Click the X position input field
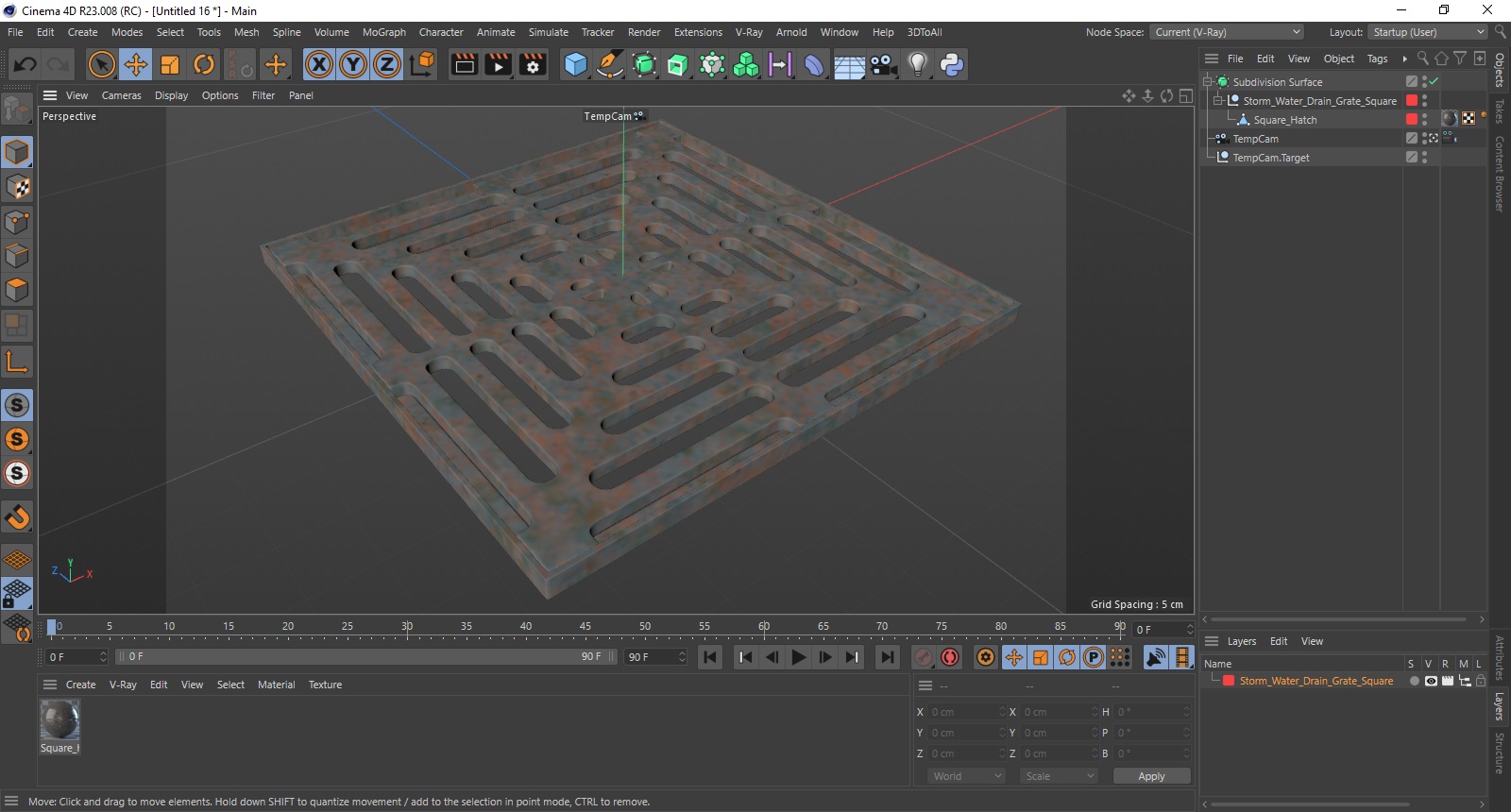Viewport: 1511px width, 812px height. 968,712
